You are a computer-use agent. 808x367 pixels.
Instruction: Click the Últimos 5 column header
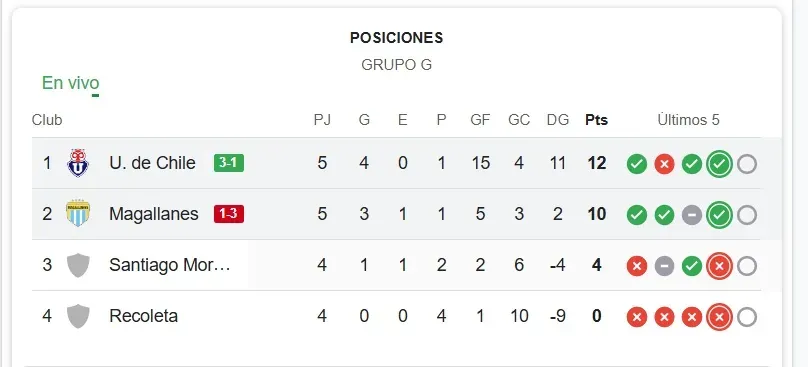pyautogui.click(x=688, y=120)
